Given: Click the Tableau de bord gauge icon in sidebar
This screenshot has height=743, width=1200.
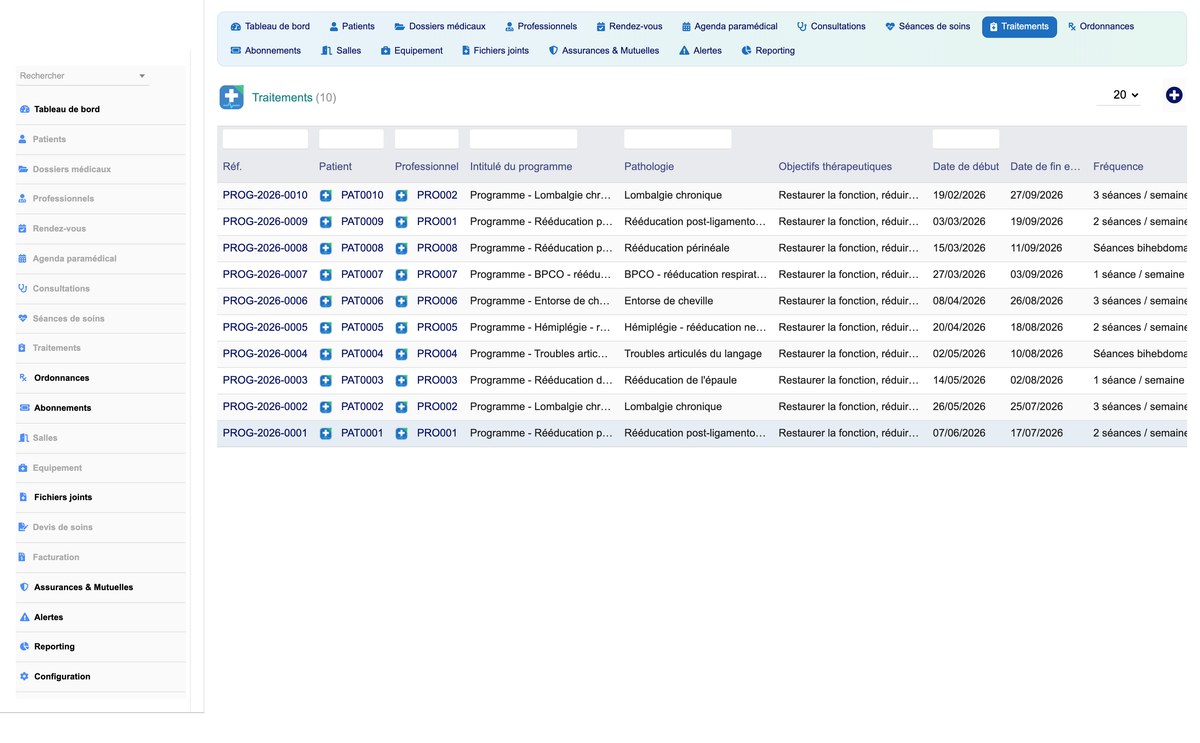Looking at the screenshot, I should [25, 109].
